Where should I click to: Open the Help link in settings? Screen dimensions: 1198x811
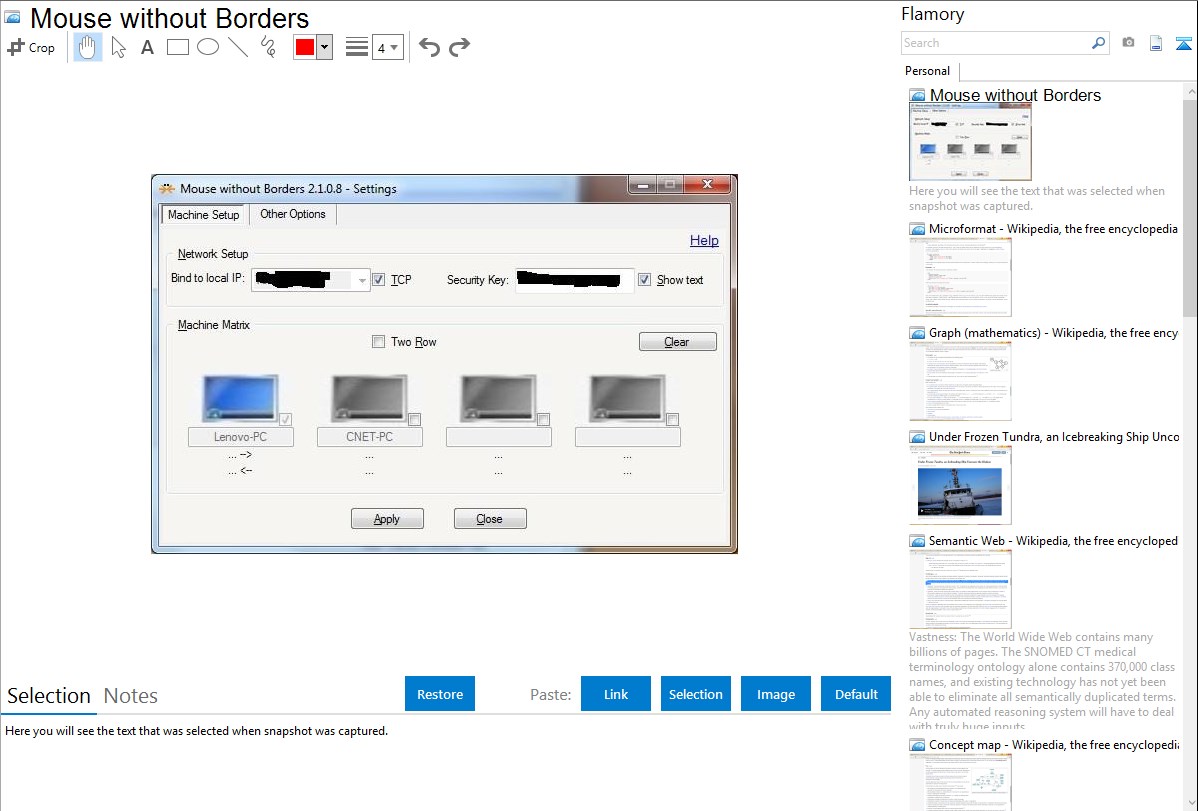pos(704,241)
